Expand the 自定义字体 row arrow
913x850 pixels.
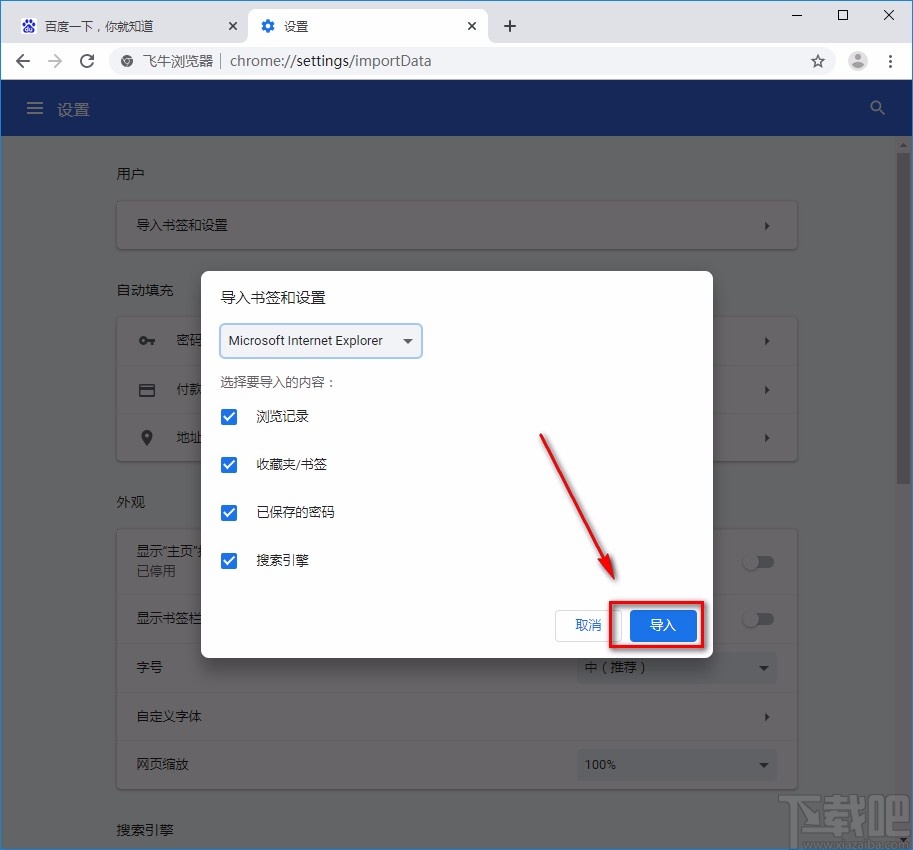click(767, 717)
